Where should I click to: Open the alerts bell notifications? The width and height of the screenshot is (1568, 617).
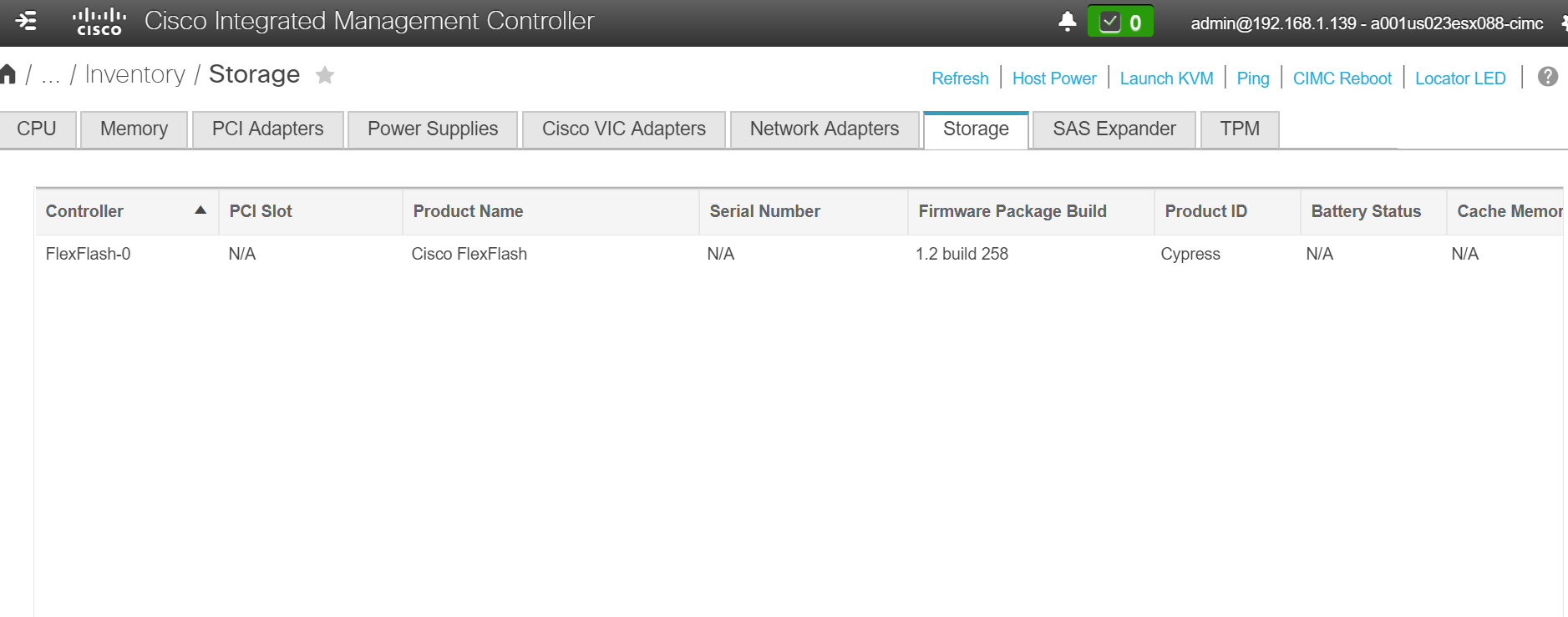[x=1067, y=22]
